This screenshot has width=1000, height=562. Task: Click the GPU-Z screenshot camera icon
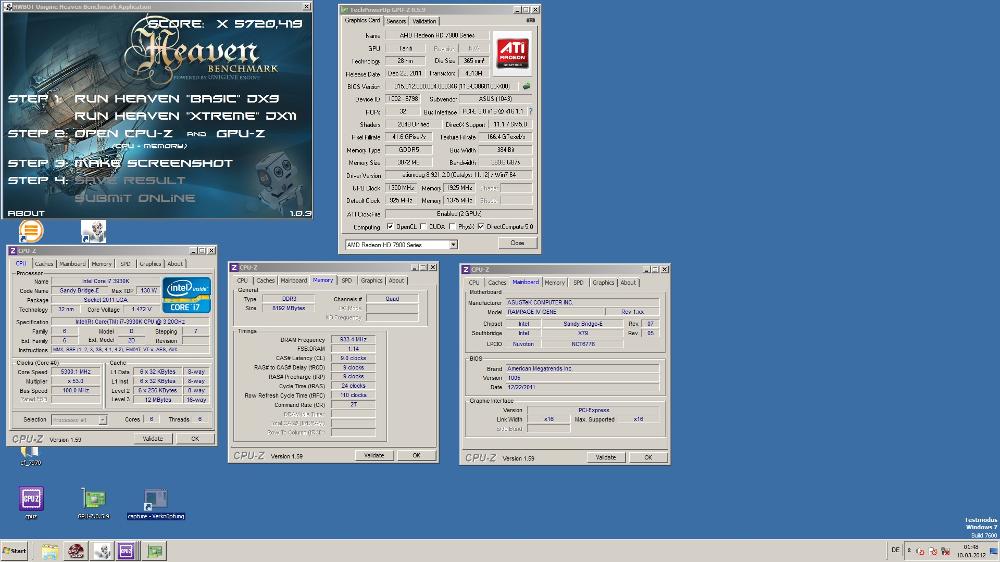[530, 20]
